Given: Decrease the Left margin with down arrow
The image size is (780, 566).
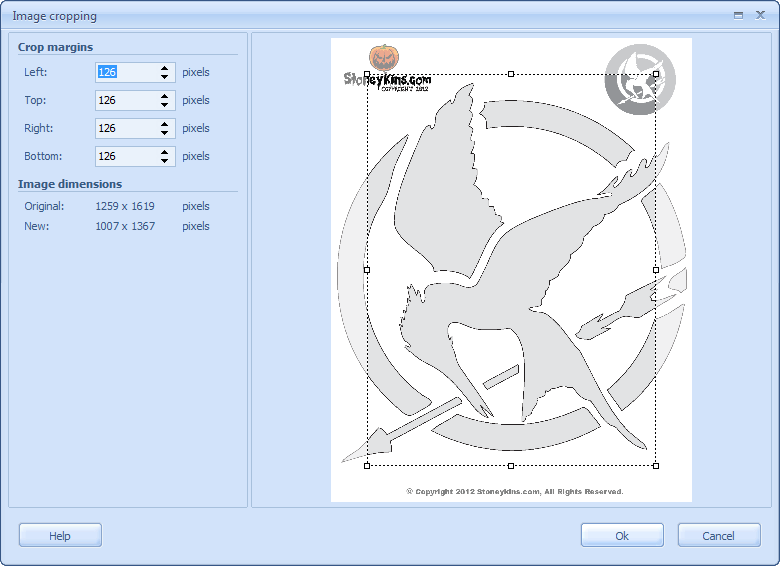Looking at the screenshot, I should pos(165,77).
